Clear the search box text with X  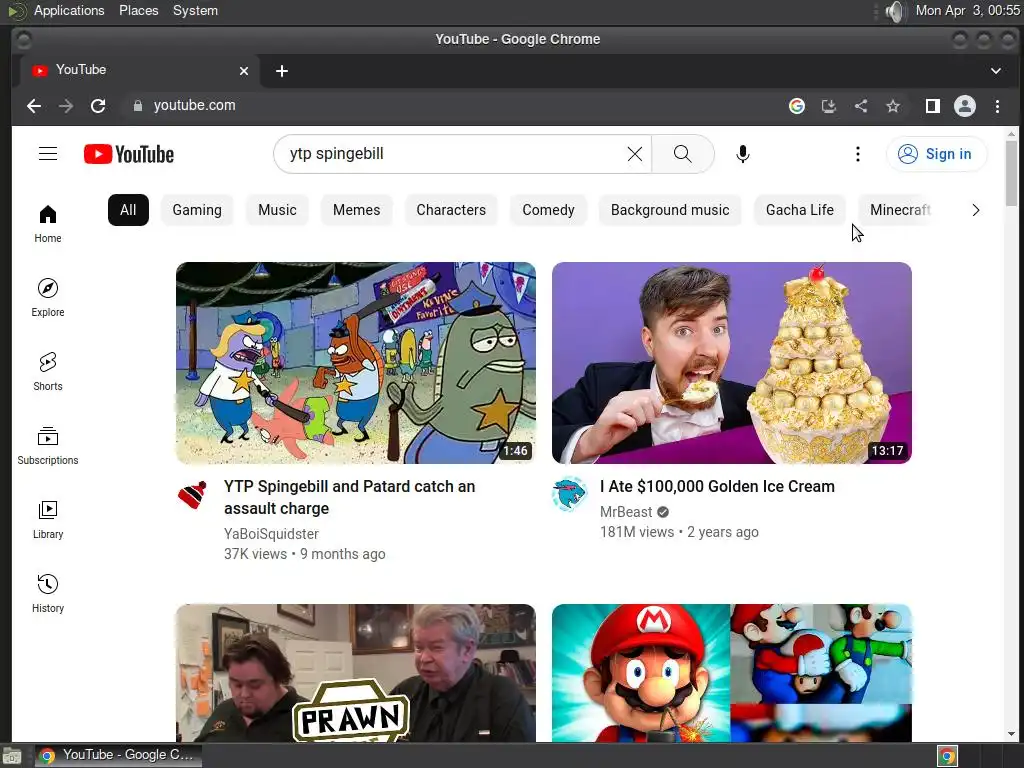point(634,154)
